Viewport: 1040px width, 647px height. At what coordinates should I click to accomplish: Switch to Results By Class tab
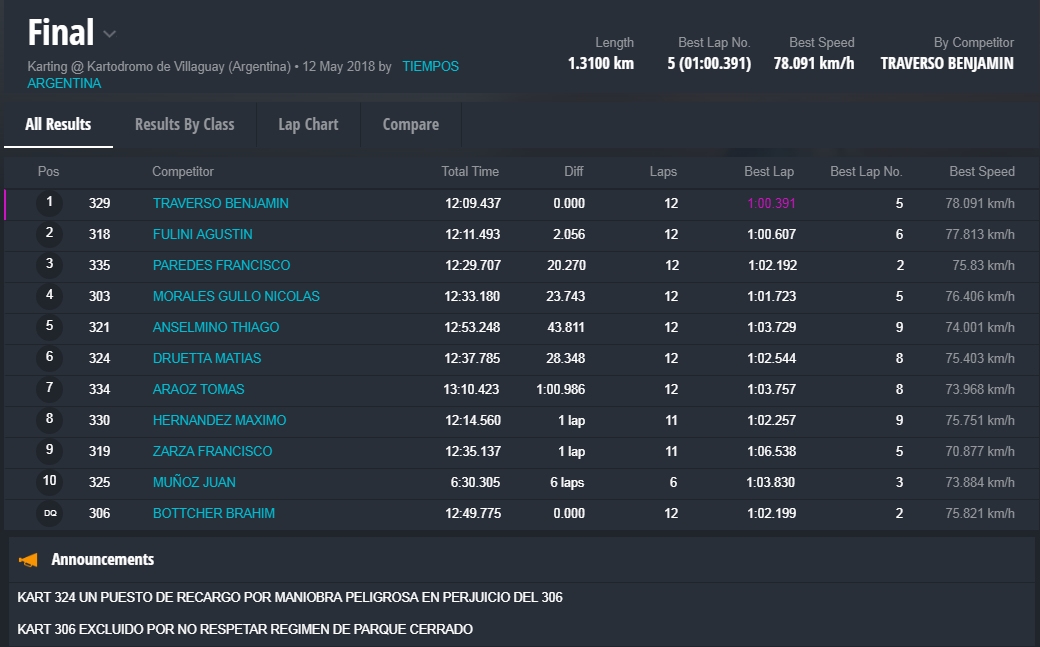click(x=184, y=125)
